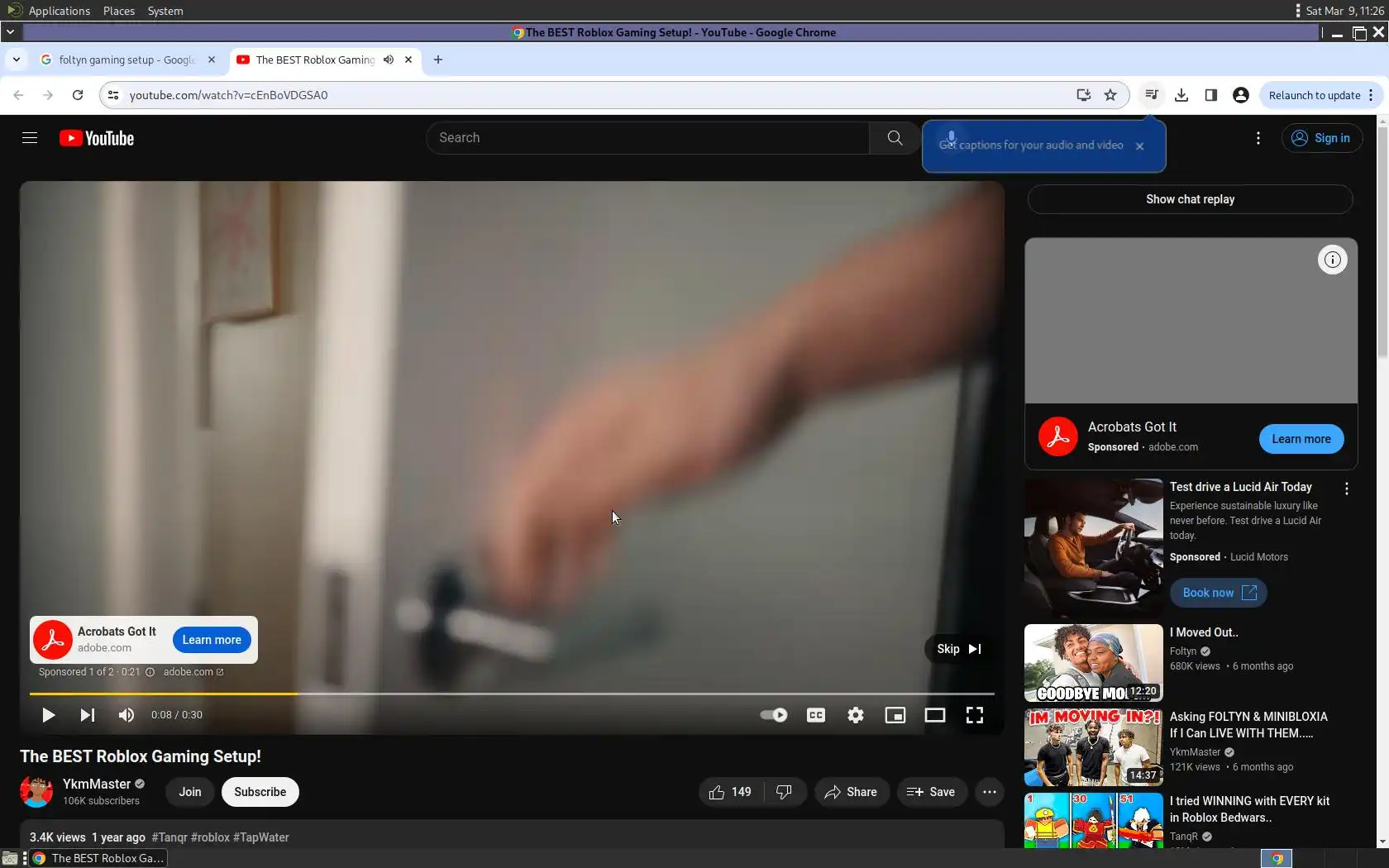Open YkmMaster channel avatar
The image size is (1389, 868).
tap(36, 792)
